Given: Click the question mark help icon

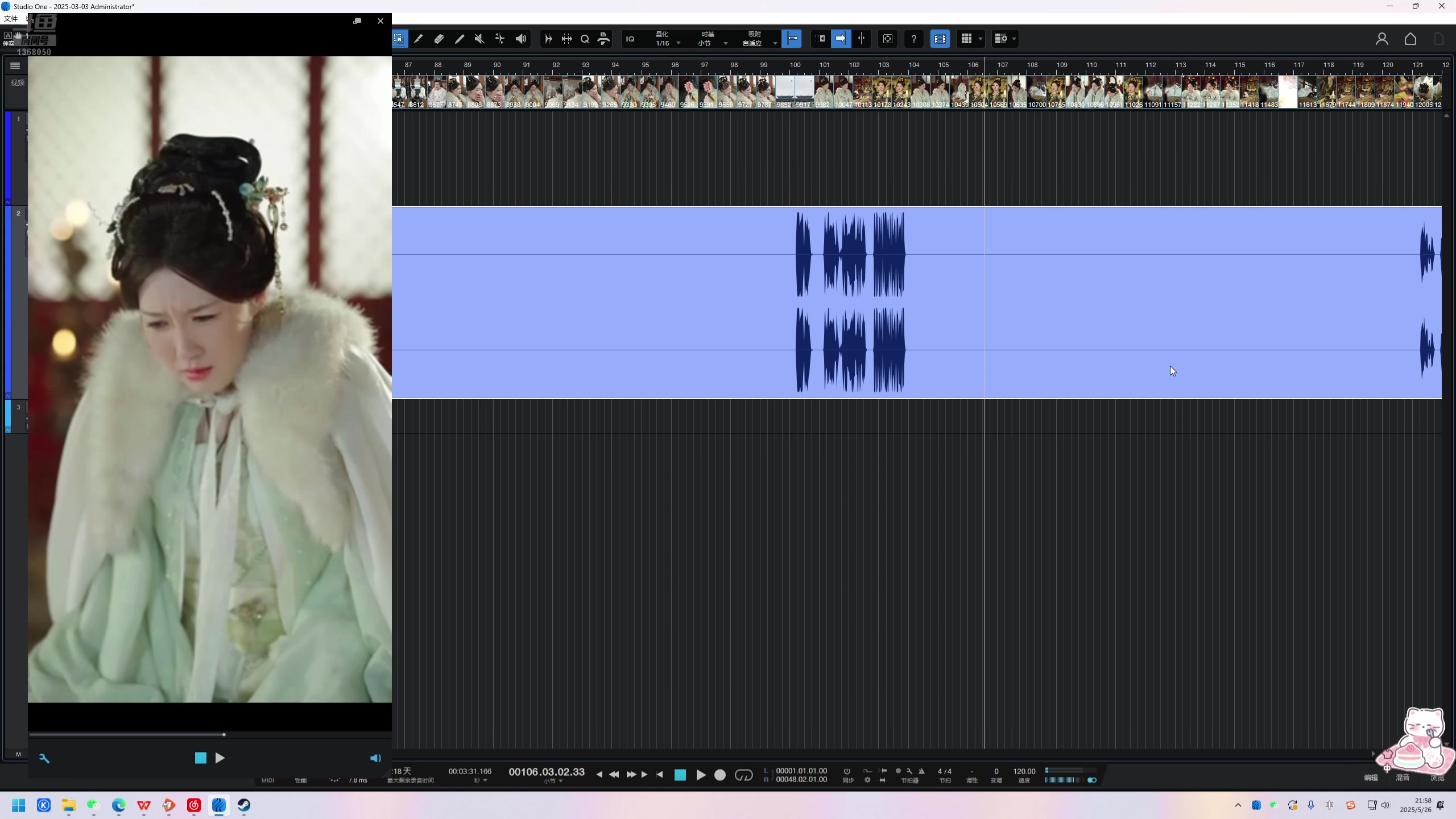Looking at the screenshot, I should pyautogui.click(x=914, y=39).
